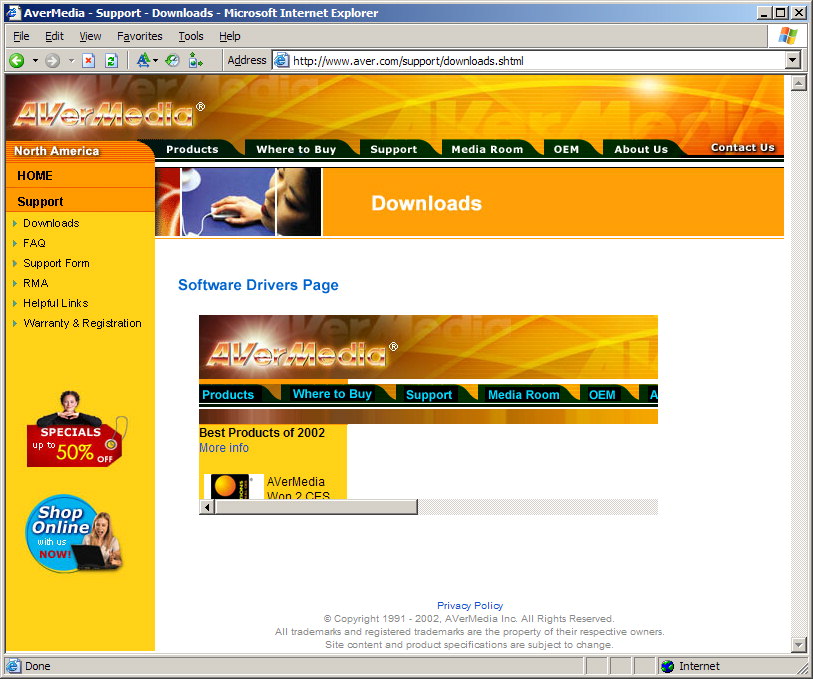Click the Windows logo icon top right
Screen dimensions: 813x679
pos(786,36)
